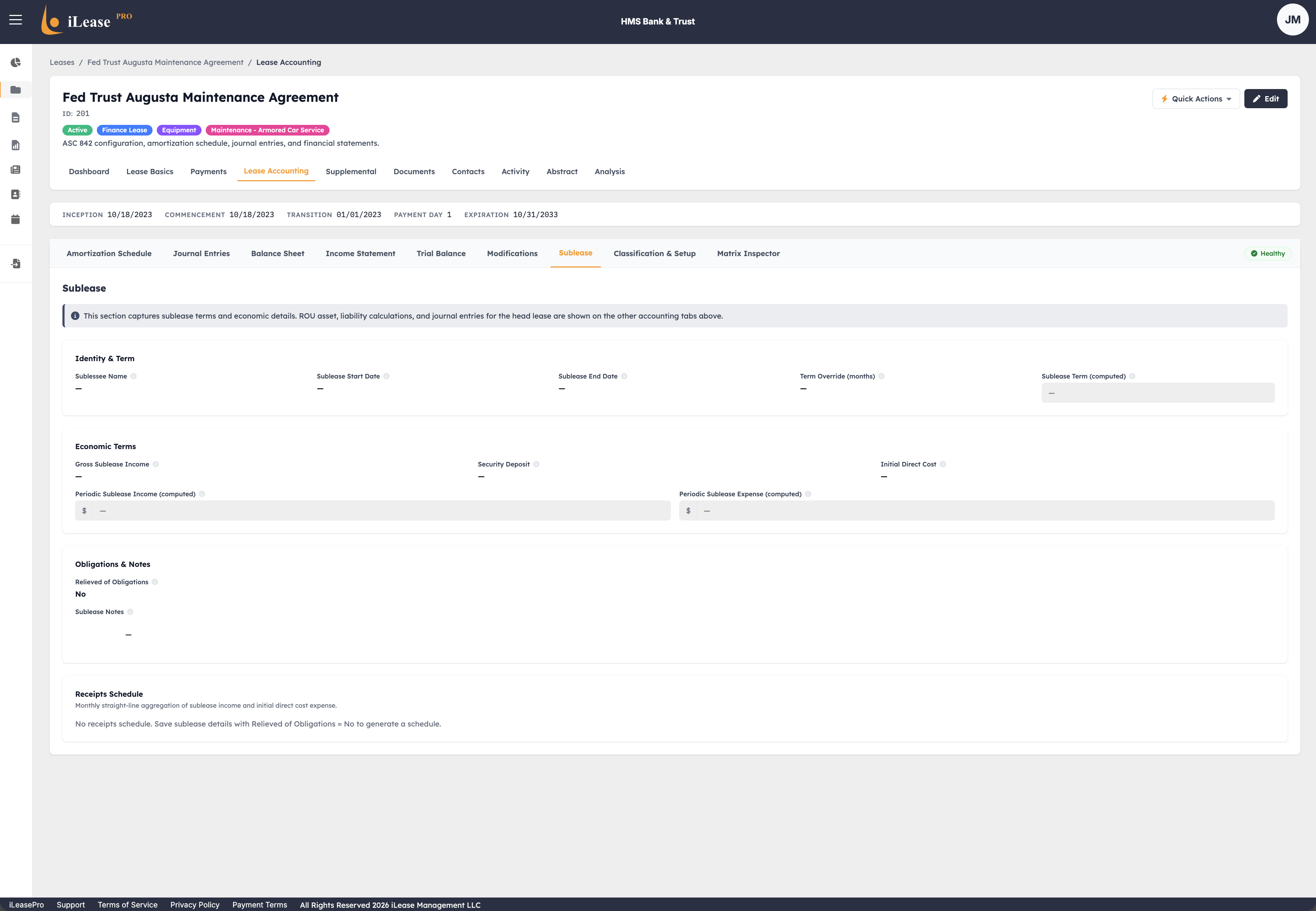Click info icon next to Sublease Notes
The width and height of the screenshot is (1316, 911).
[130, 611]
